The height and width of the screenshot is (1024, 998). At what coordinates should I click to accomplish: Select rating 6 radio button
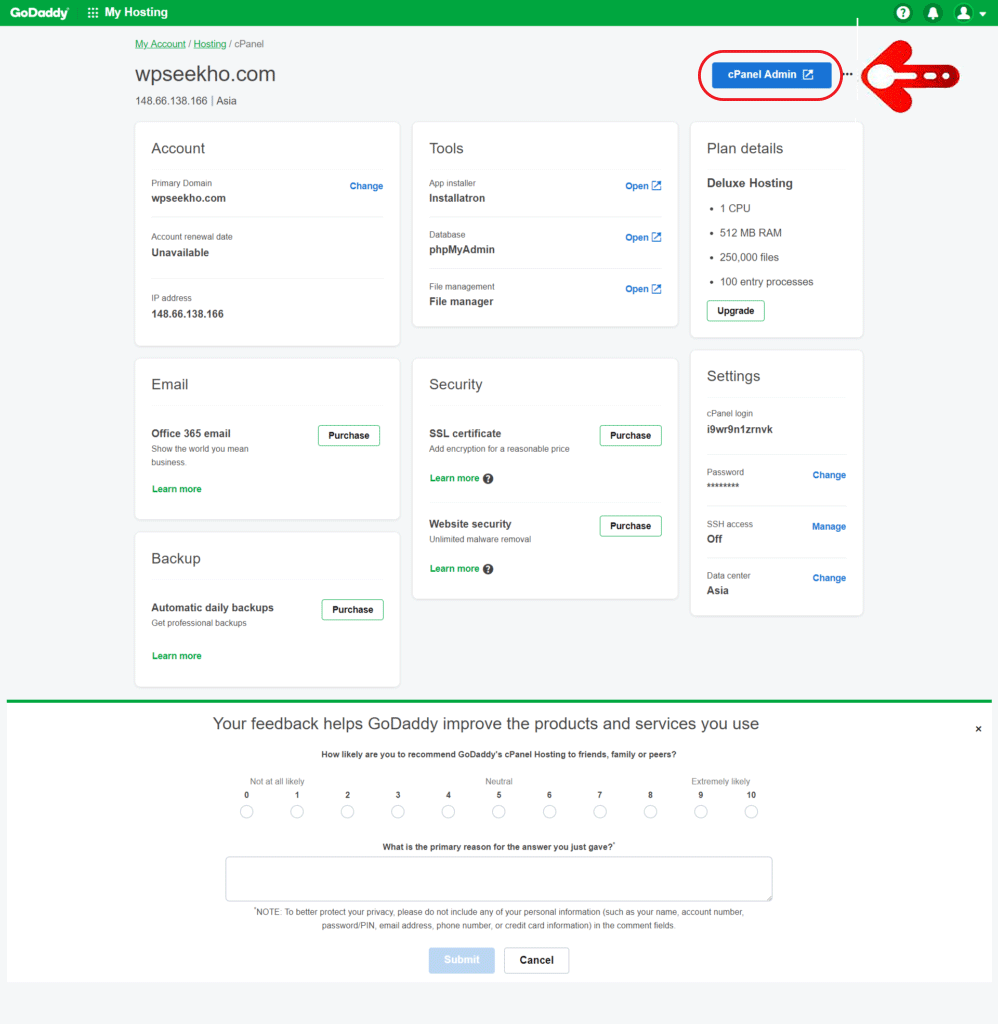[549, 812]
